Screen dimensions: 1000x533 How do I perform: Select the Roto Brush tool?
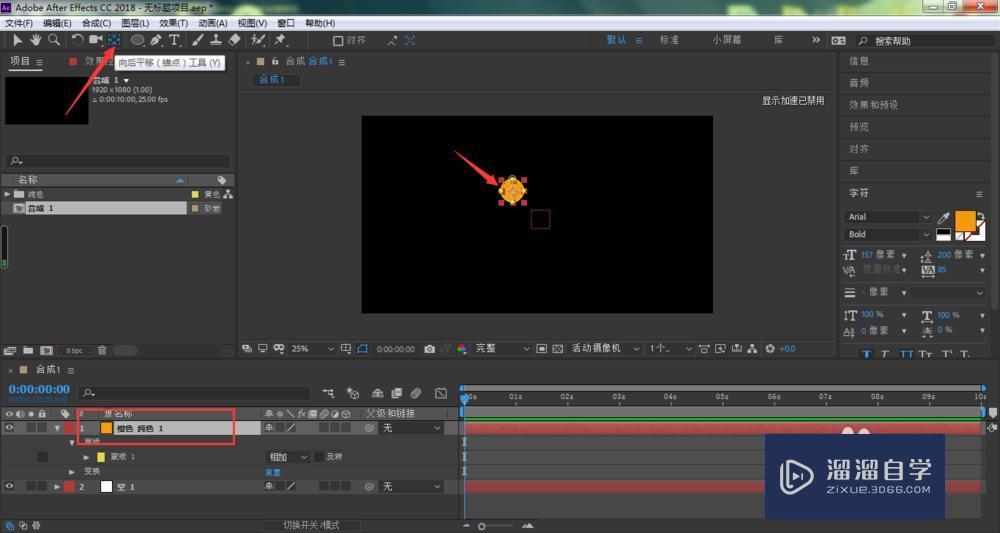point(258,40)
